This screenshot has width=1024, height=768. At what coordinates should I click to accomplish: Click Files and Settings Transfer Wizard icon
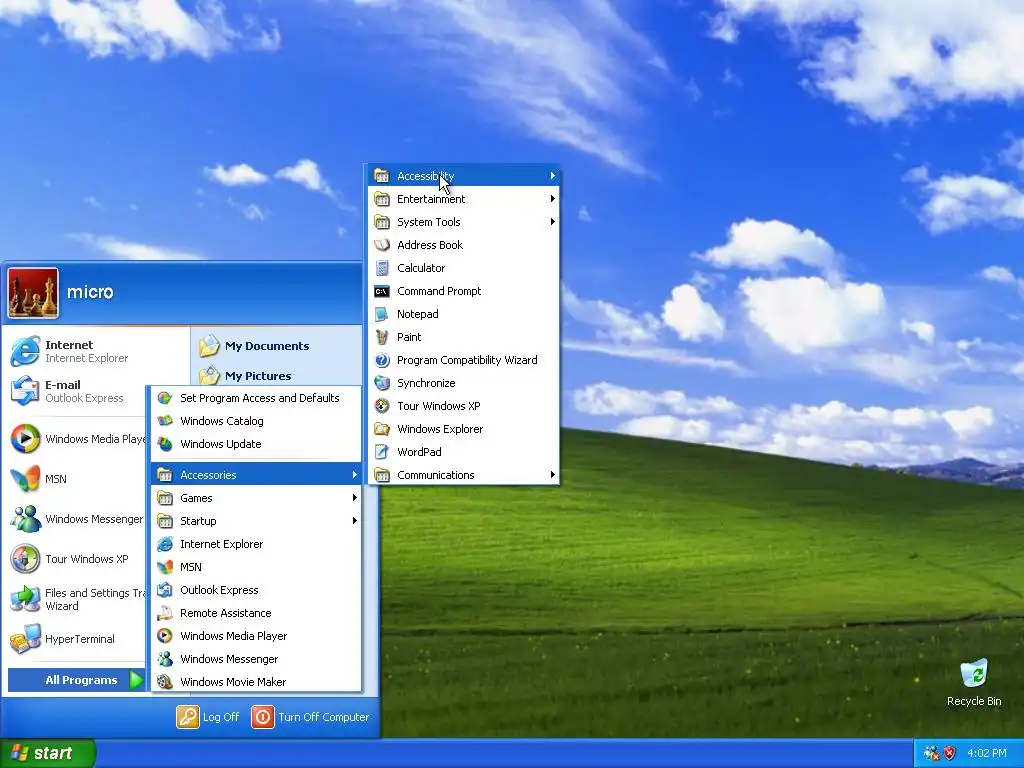click(25, 599)
